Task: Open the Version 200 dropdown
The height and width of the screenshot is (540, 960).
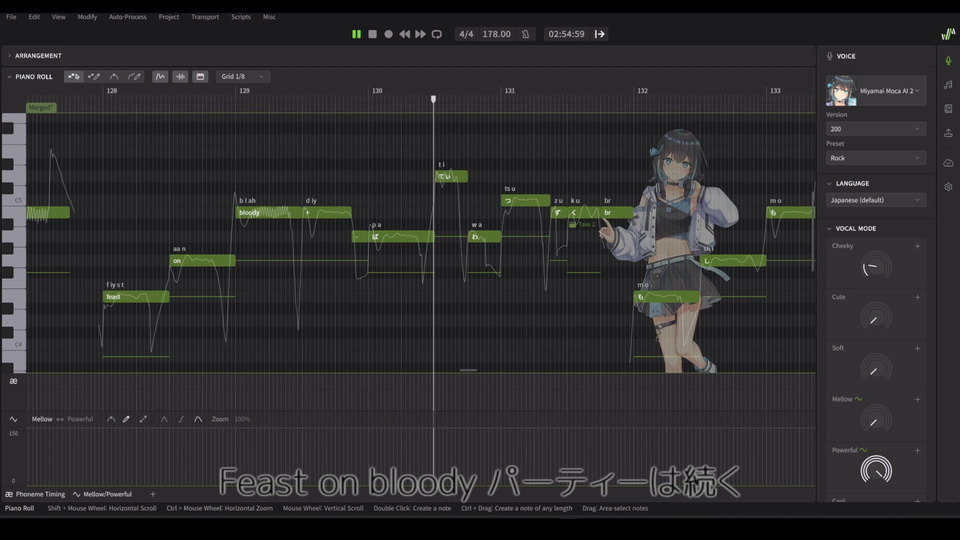Action: click(876, 129)
